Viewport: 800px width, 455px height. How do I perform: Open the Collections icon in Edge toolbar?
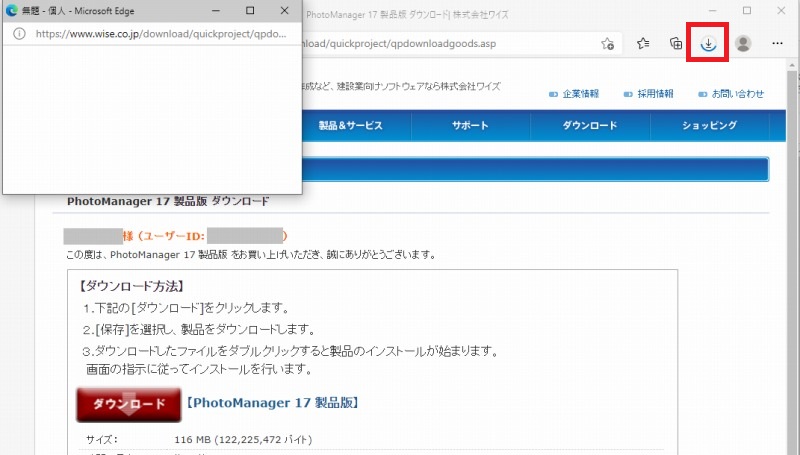(676, 44)
